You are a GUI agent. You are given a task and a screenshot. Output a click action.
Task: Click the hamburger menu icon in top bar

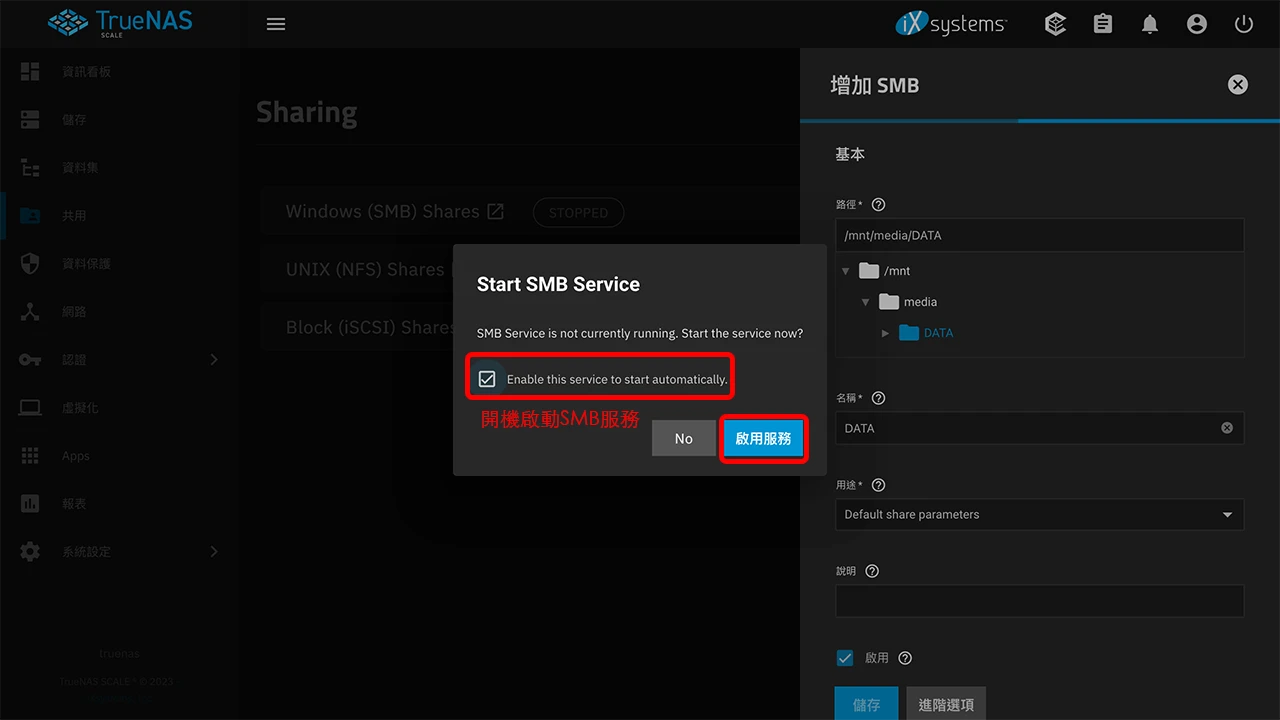tap(276, 24)
